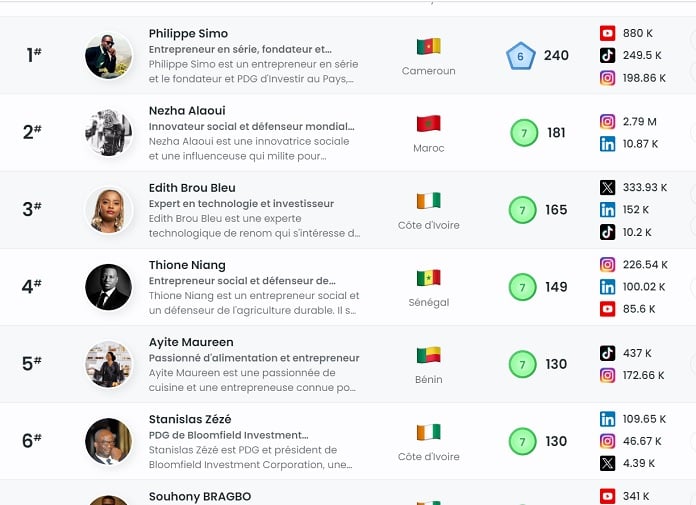Open Philippe Simo's profile name link
The image size is (696, 505).
(x=188, y=33)
